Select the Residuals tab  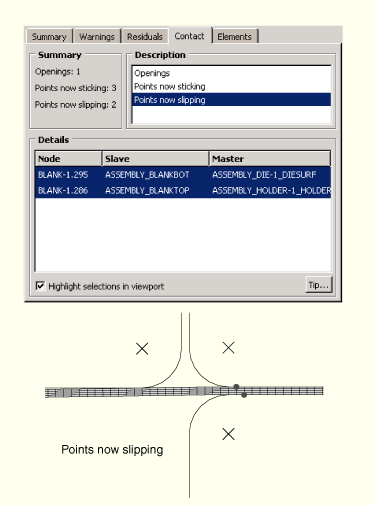pyautogui.click(x=145, y=36)
